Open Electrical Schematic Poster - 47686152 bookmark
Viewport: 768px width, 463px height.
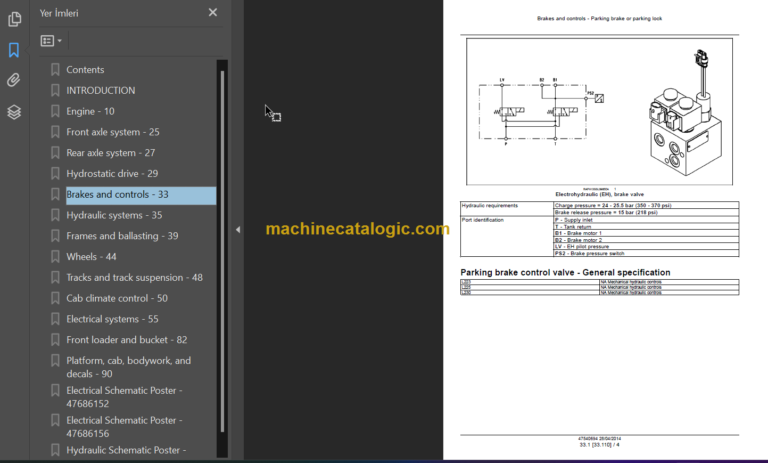124,397
